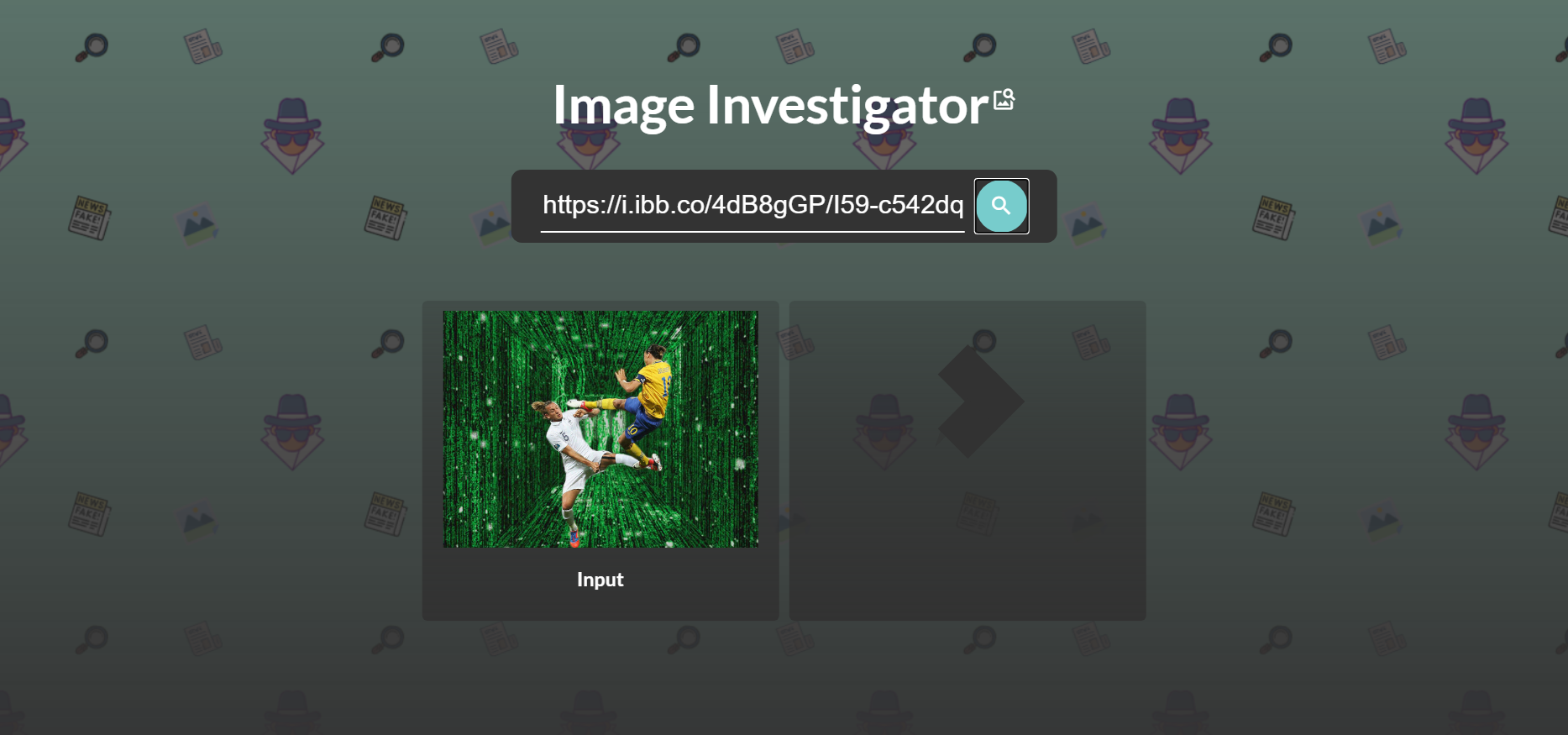Click the Image Investigator heading
Image resolution: width=1568 pixels, height=735 pixels.
(x=770, y=106)
